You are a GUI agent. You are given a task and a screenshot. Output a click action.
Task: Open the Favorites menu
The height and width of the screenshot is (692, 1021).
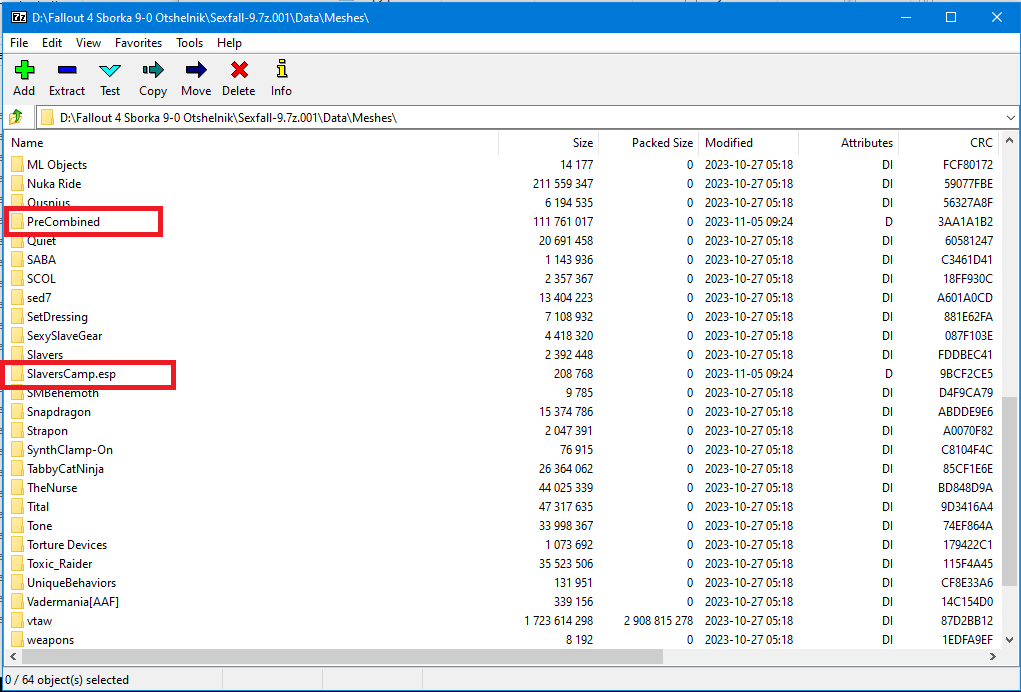tap(138, 43)
